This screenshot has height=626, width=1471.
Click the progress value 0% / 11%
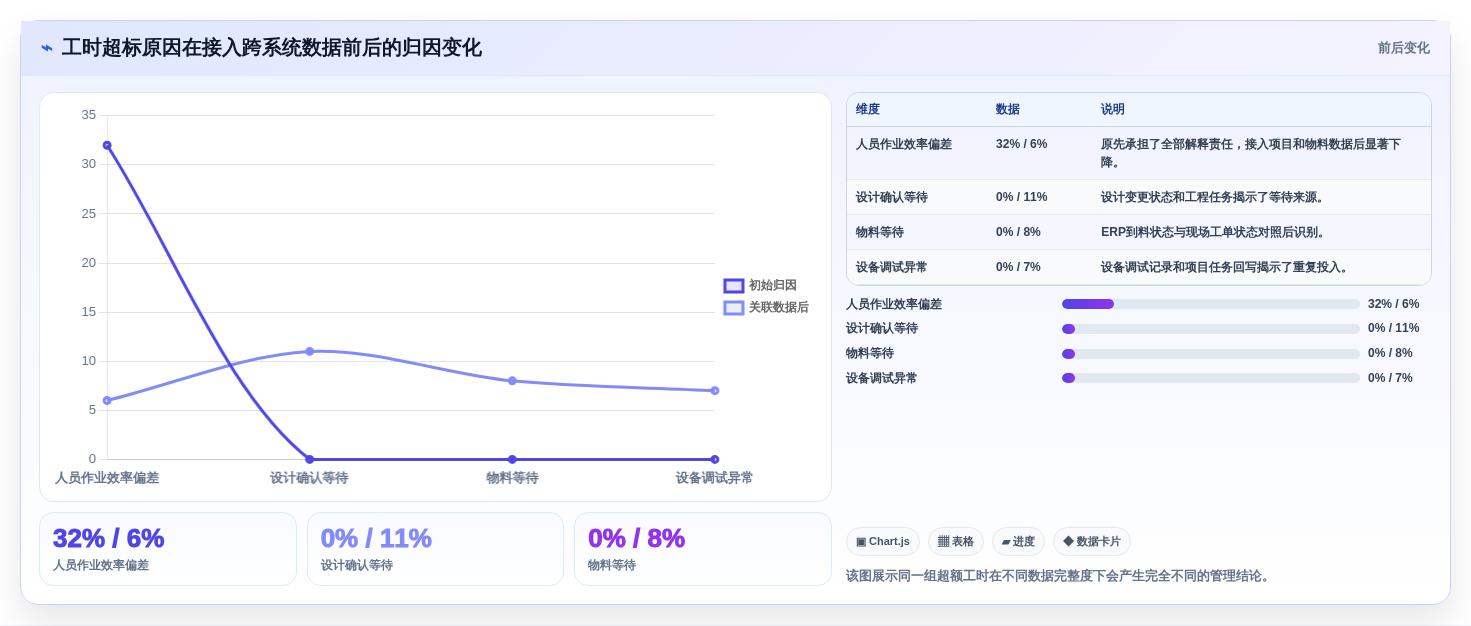(1394, 328)
